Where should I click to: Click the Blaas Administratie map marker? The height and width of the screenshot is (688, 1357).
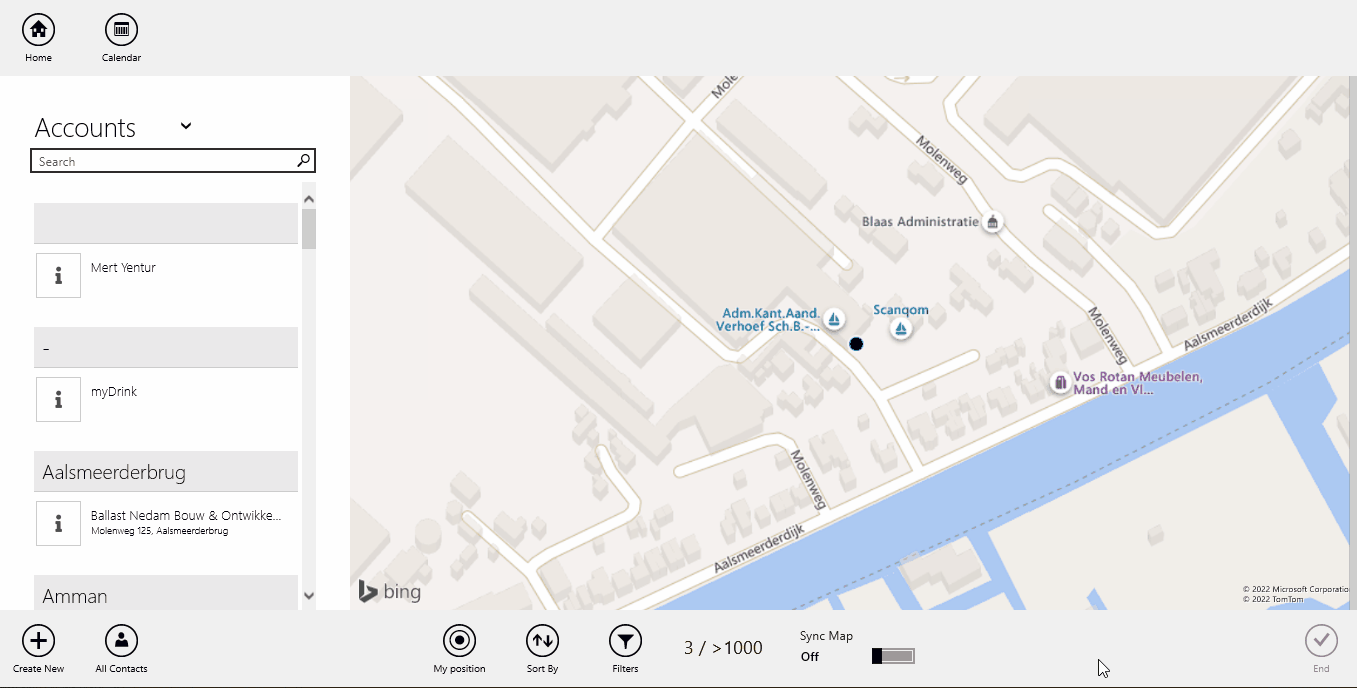[992, 222]
